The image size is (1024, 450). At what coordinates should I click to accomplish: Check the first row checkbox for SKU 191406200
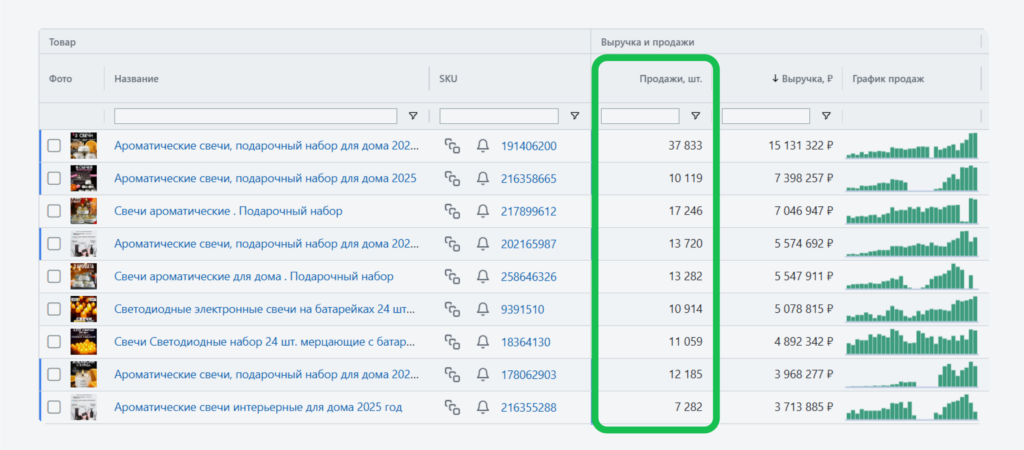54,146
